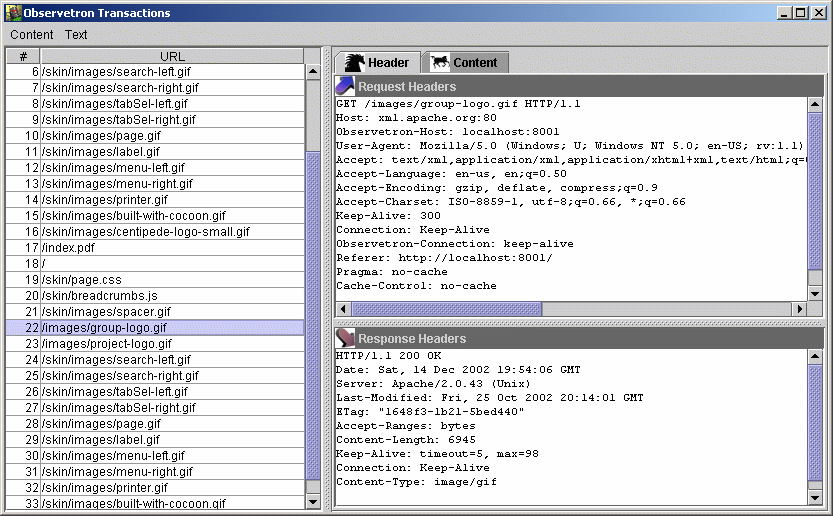Select the Header tab
Viewport: 833px width, 516px height.
[378, 62]
